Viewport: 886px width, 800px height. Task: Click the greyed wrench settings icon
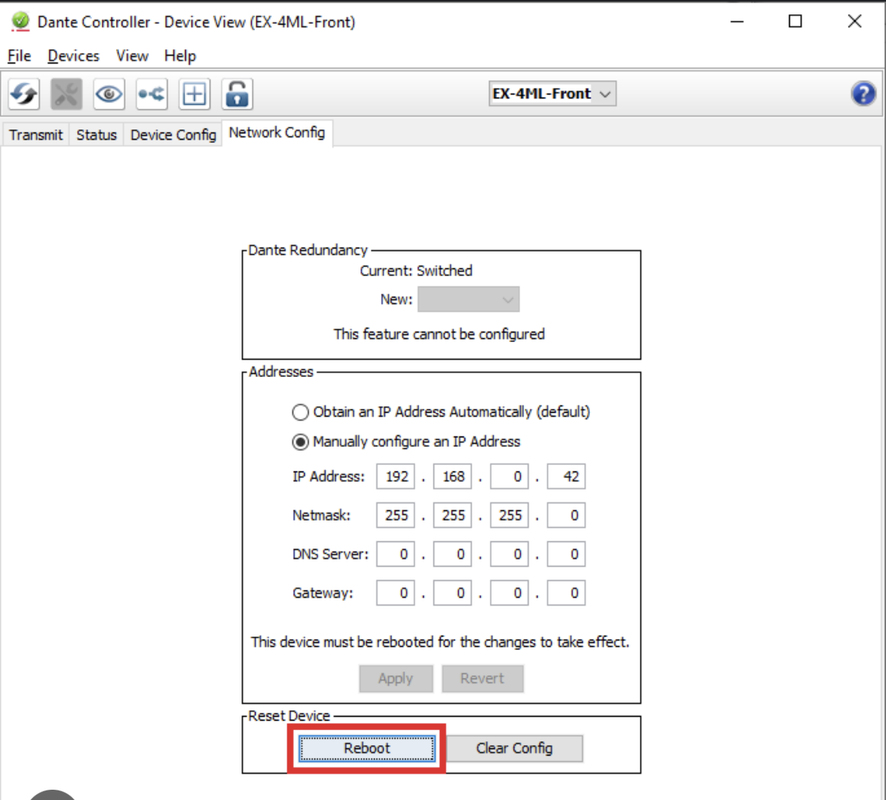coord(66,94)
